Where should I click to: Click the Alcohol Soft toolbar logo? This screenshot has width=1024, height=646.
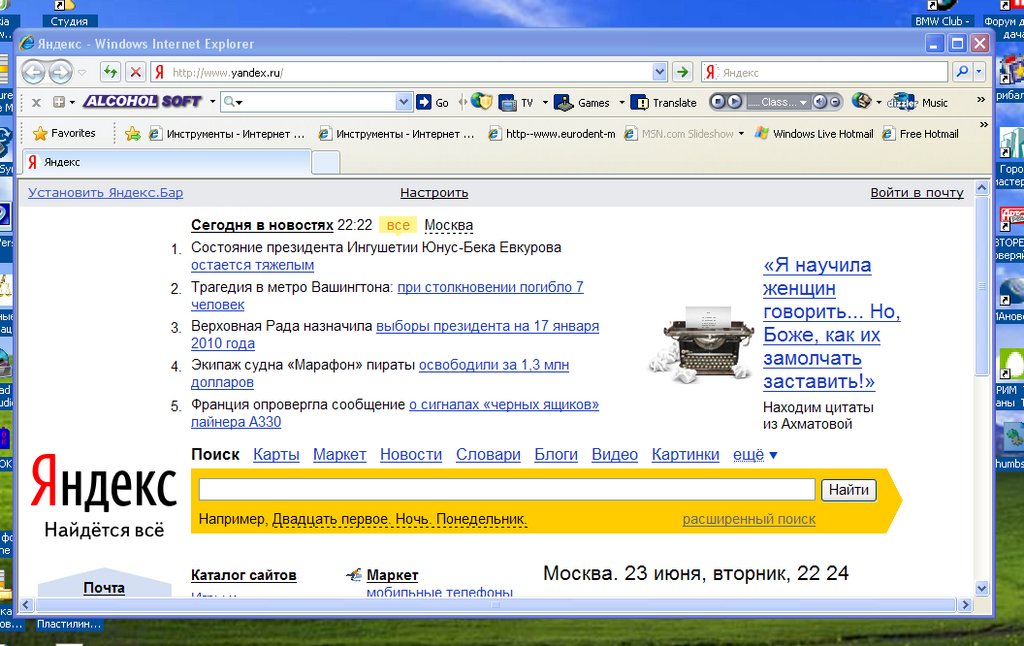coord(142,101)
